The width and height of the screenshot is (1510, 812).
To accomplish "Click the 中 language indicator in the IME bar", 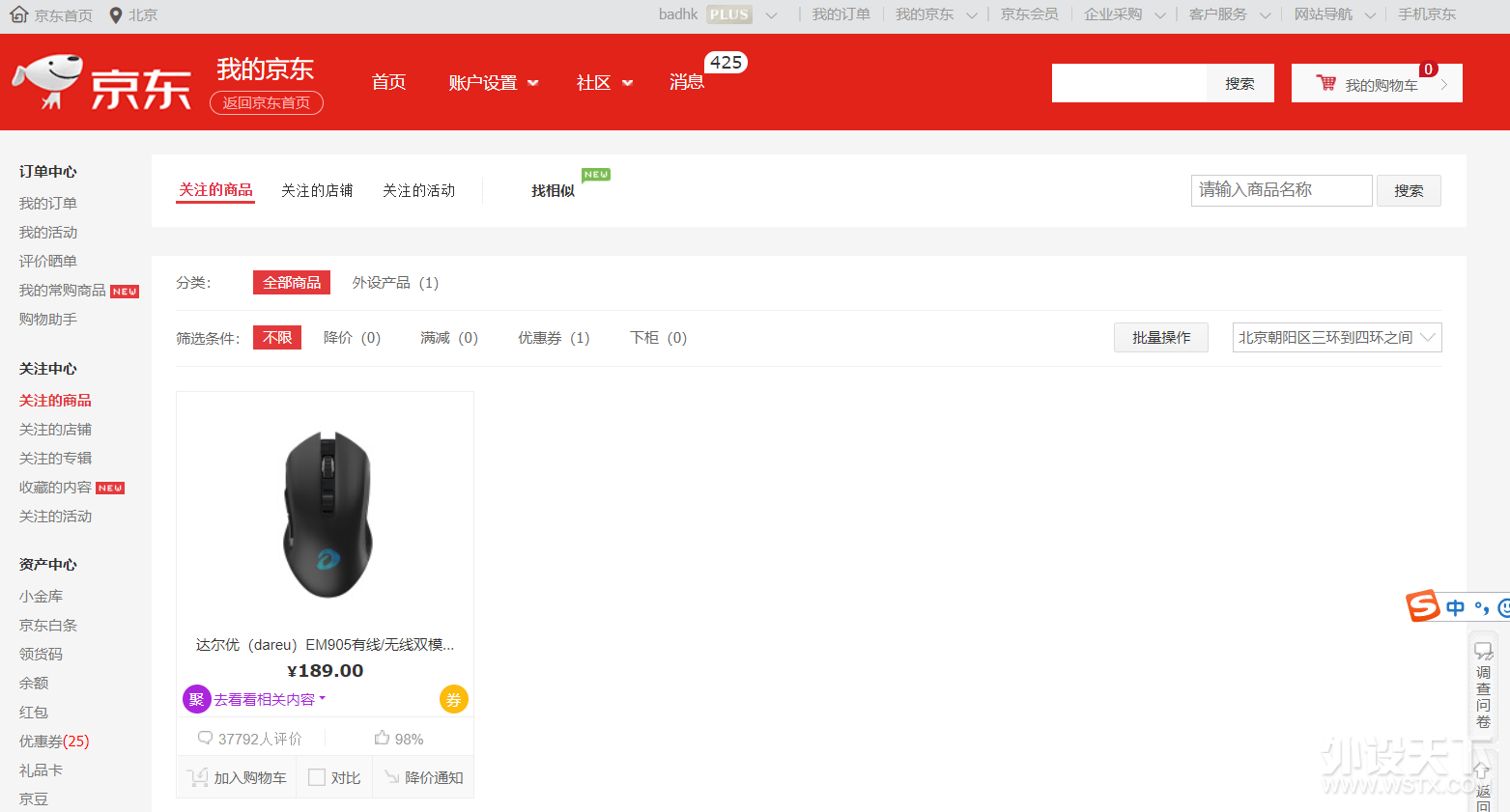I will [1455, 607].
